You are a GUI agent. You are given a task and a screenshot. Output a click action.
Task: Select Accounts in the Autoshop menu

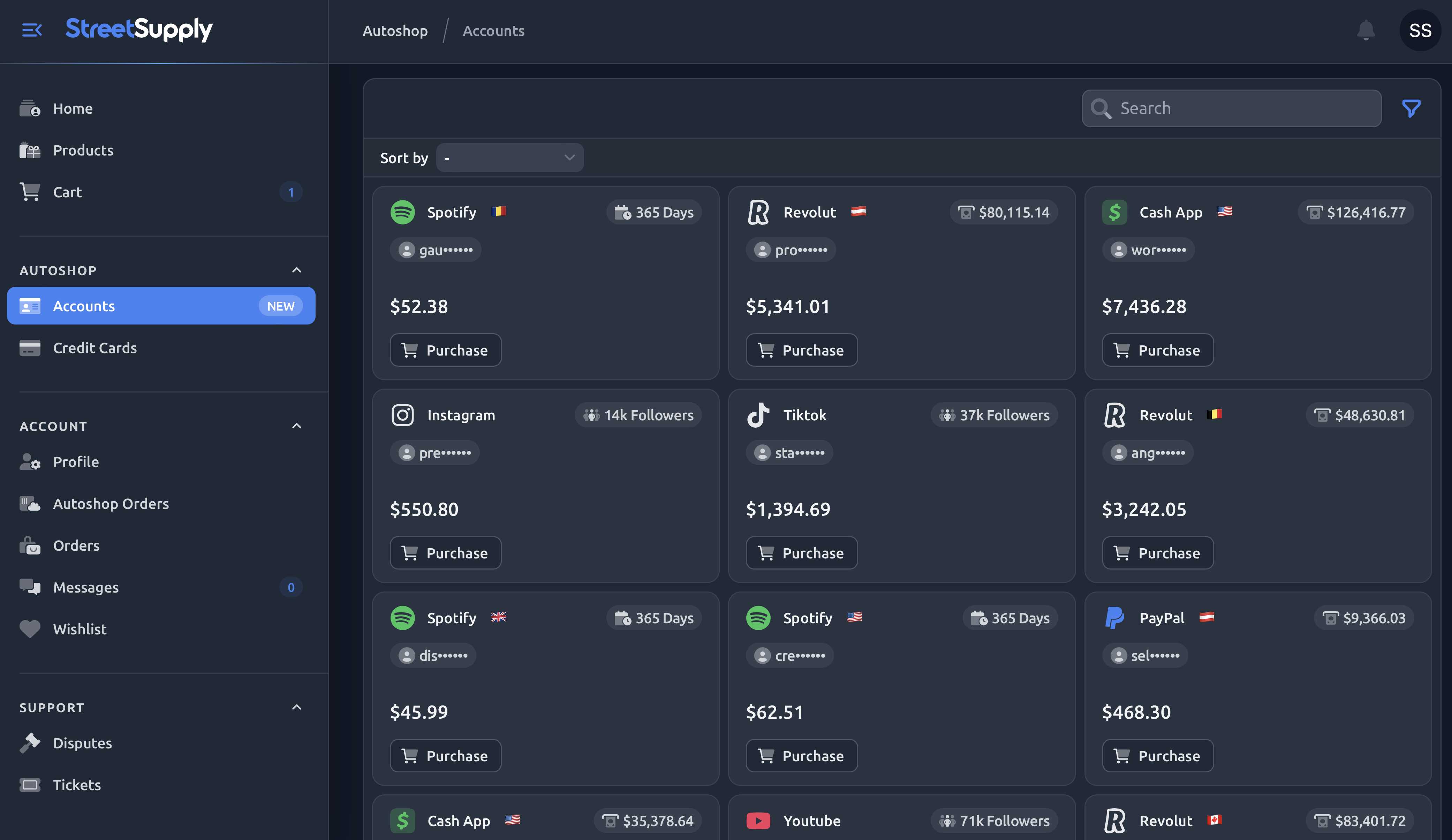(161, 306)
